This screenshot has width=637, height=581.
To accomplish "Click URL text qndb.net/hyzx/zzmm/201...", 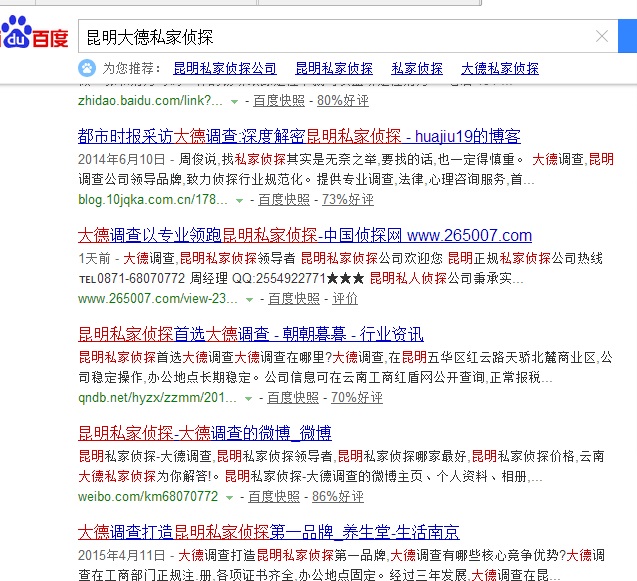I will (x=157, y=398).
